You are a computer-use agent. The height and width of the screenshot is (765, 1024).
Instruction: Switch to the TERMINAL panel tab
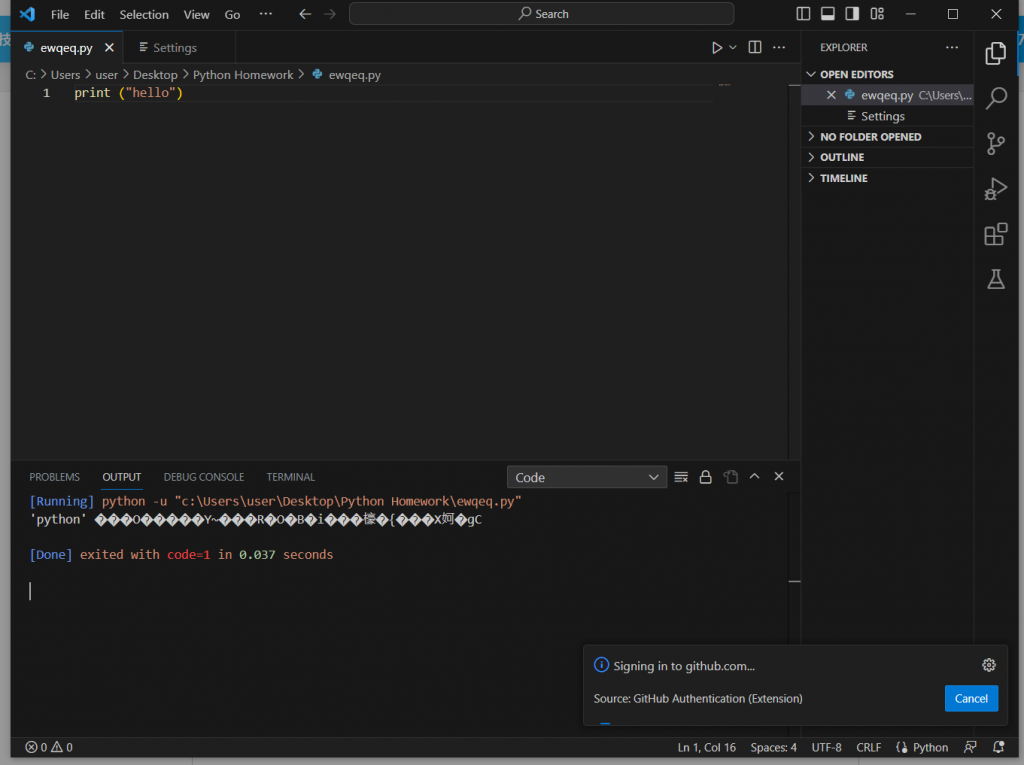291,477
